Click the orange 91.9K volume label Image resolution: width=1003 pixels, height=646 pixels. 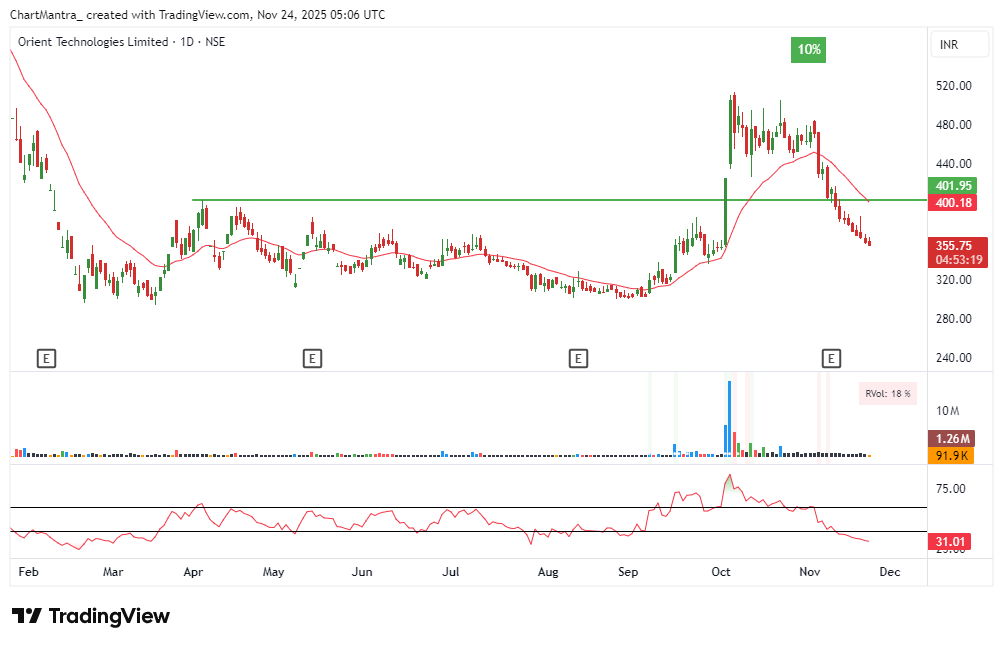[952, 456]
